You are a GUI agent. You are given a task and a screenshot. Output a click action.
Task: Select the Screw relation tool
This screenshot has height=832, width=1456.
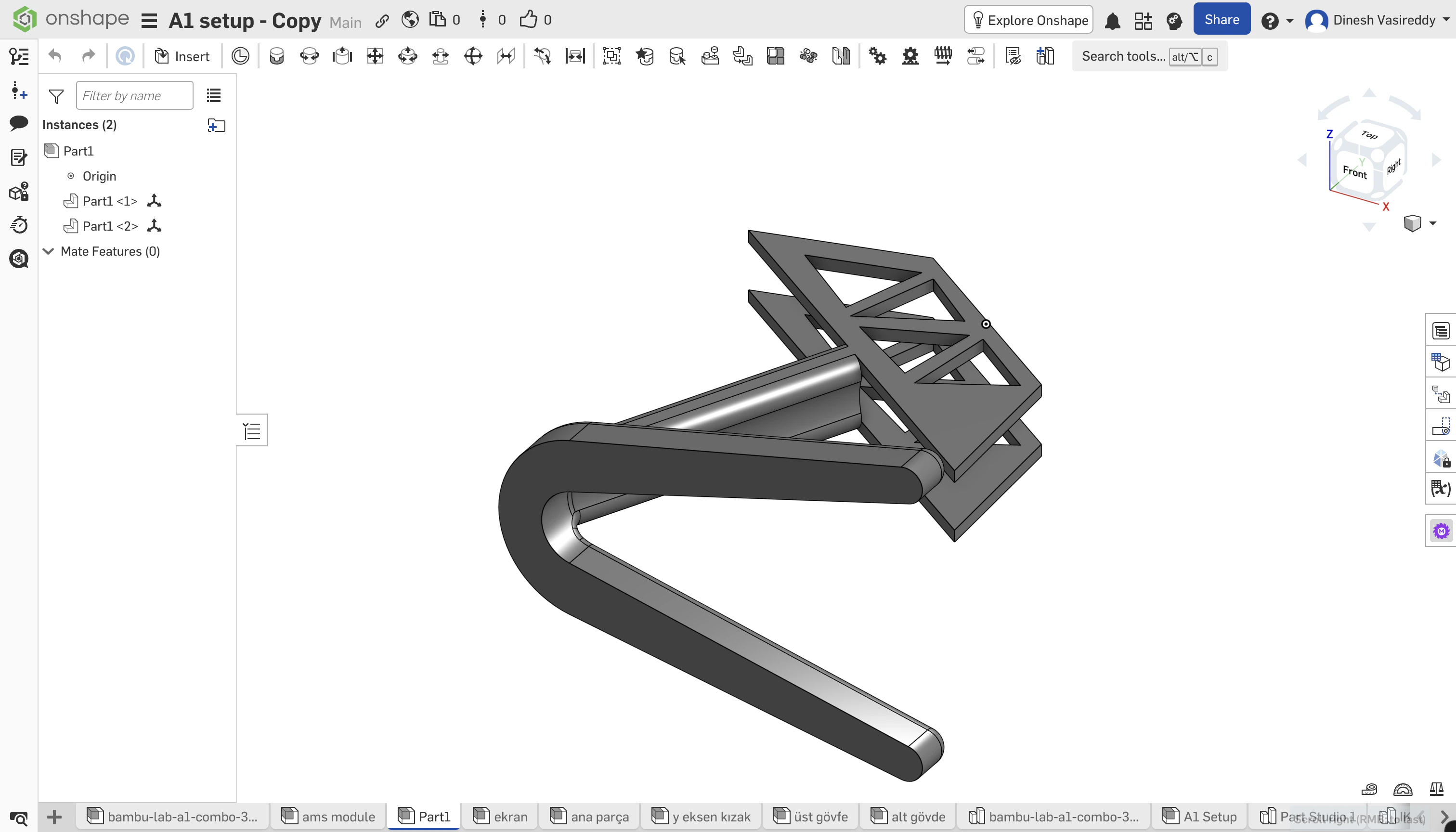(x=943, y=55)
